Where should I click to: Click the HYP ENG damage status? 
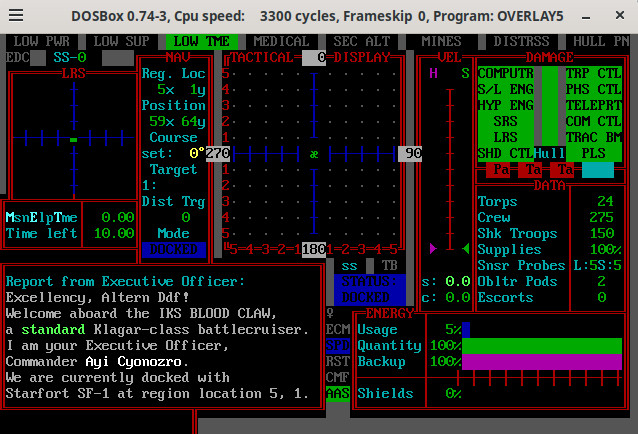(506, 105)
